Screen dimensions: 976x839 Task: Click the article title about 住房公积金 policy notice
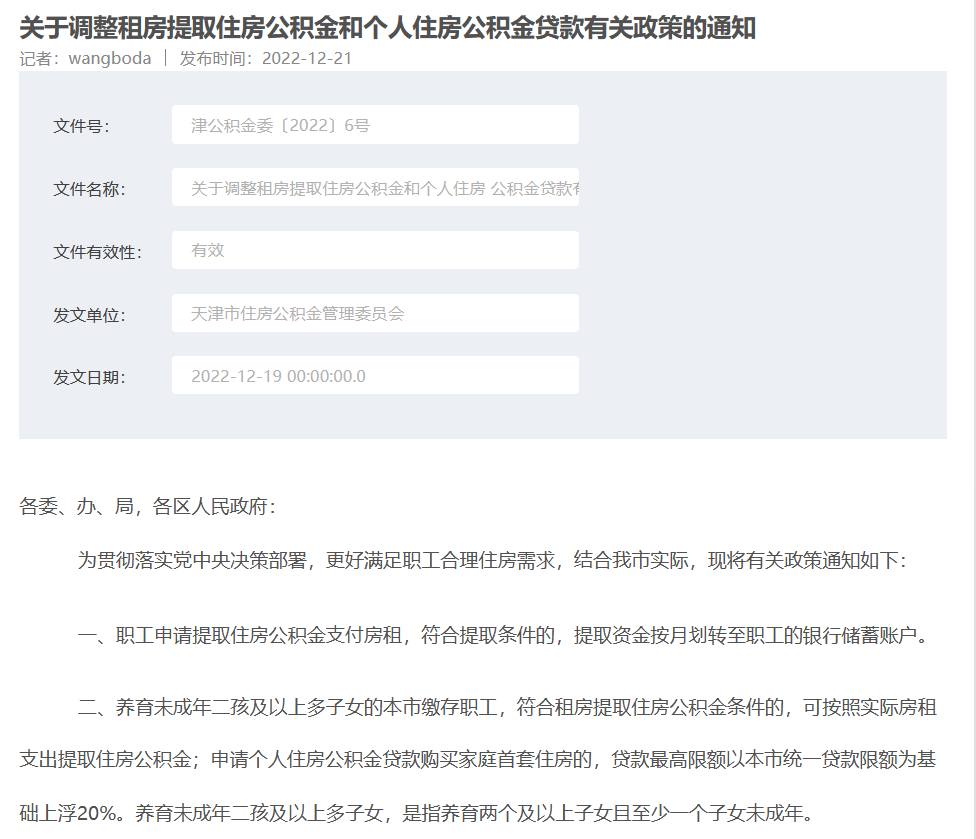(x=387, y=28)
